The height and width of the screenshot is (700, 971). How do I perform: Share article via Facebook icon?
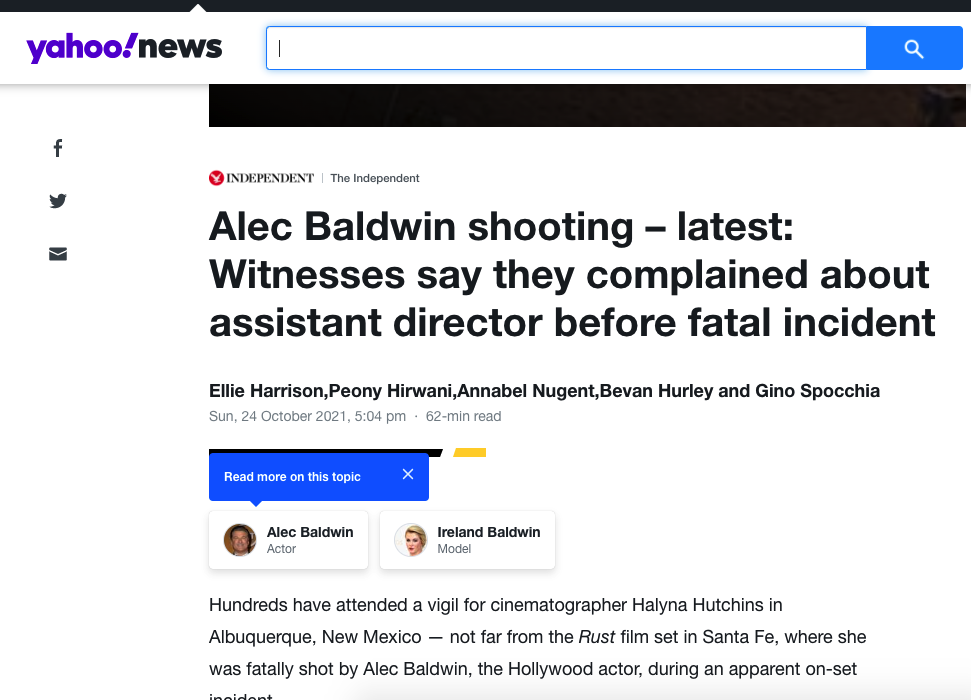pos(58,148)
